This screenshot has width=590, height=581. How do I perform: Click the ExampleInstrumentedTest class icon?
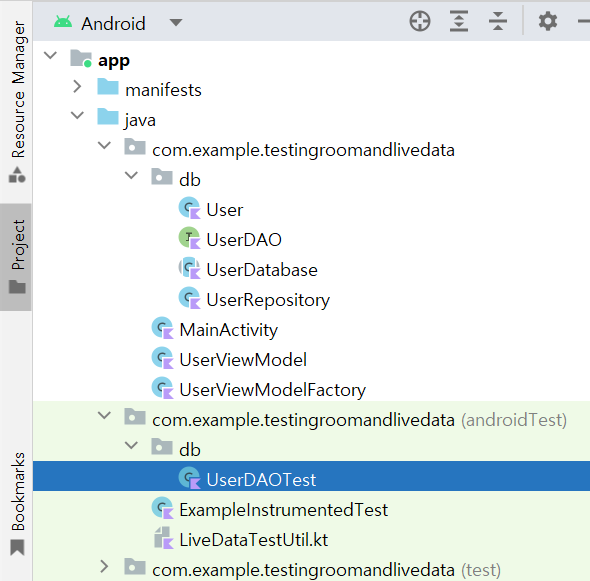tap(162, 508)
